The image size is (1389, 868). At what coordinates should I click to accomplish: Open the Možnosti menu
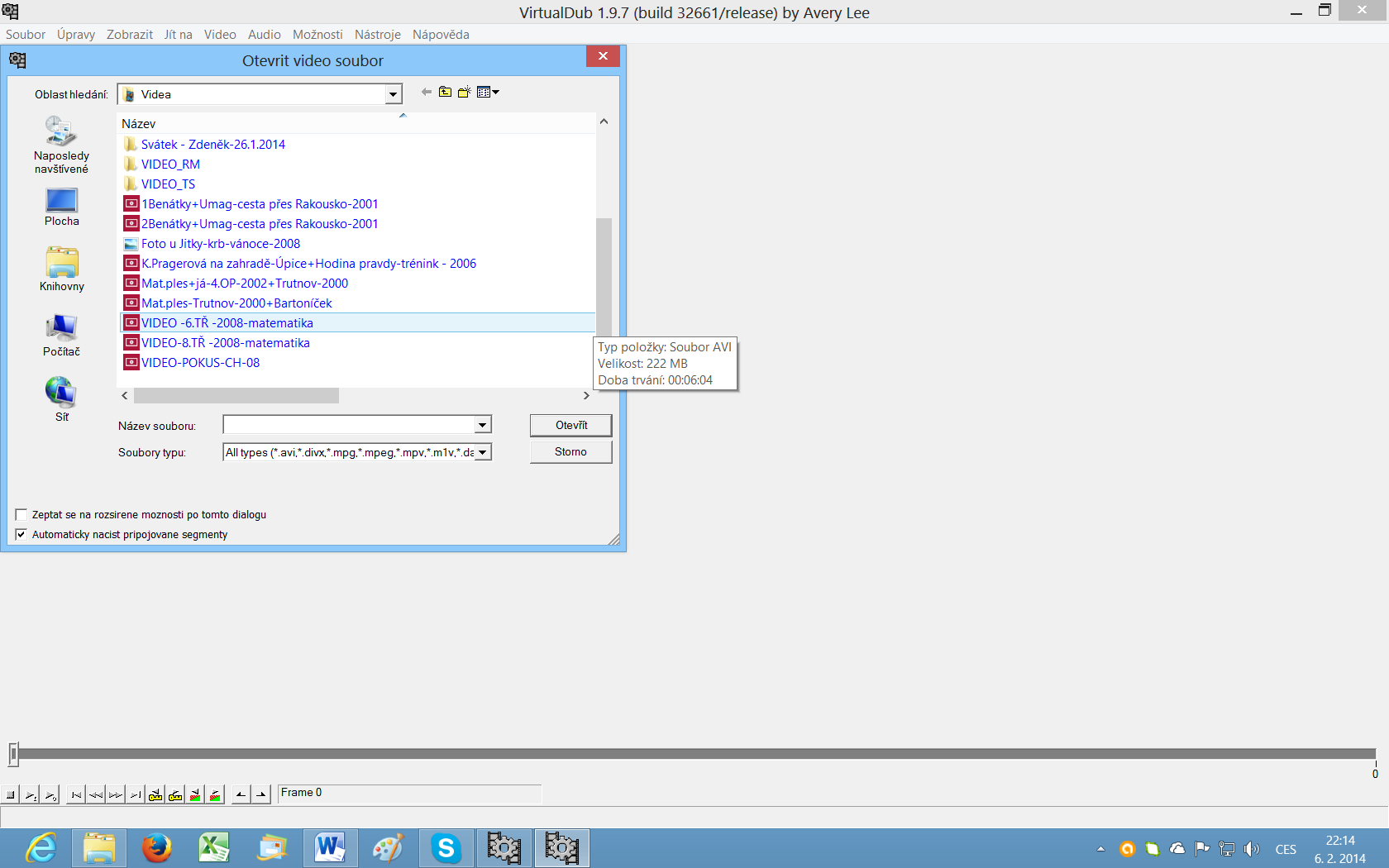[x=317, y=35]
